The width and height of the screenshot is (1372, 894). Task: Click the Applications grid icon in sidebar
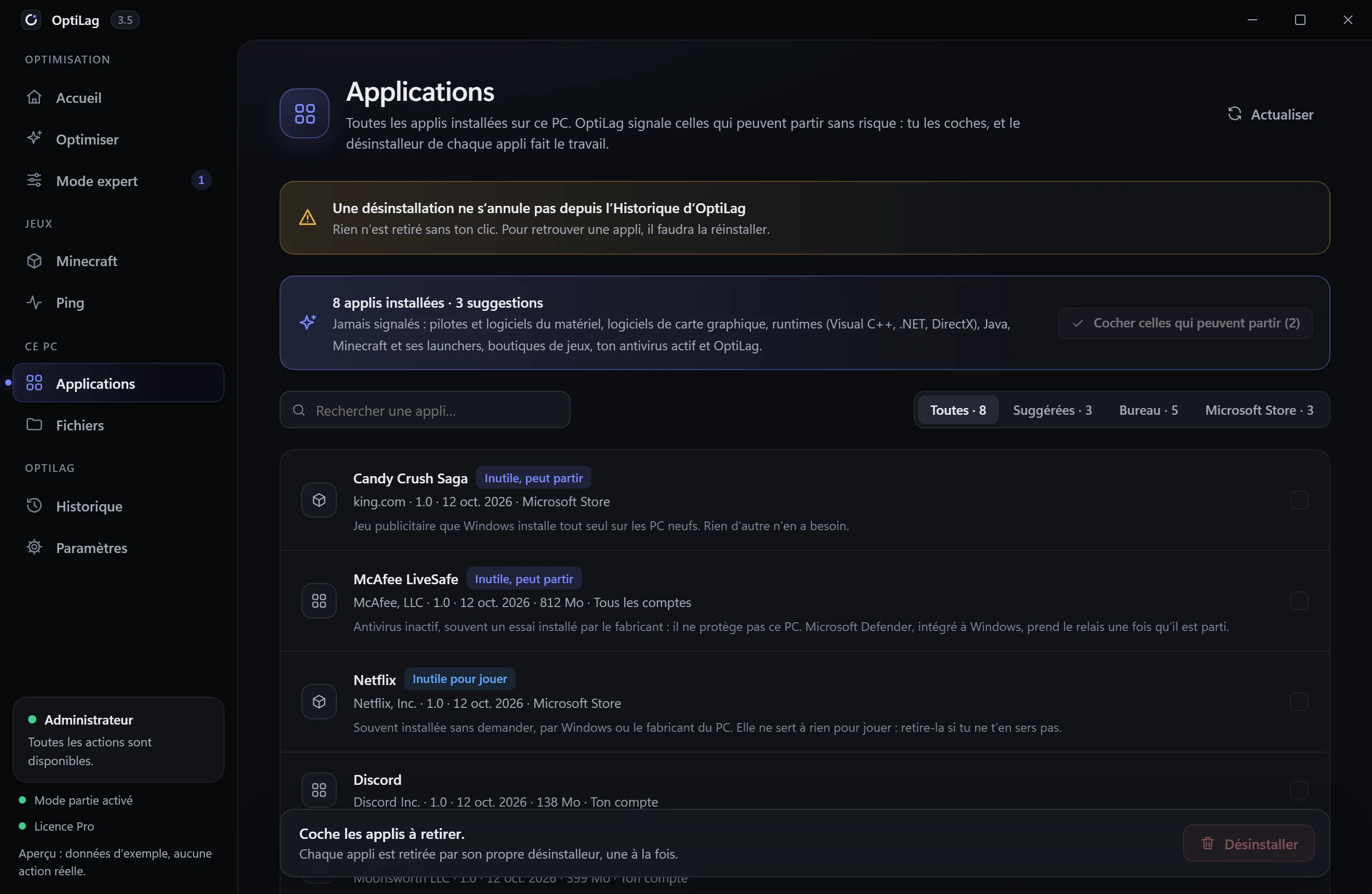(34, 383)
